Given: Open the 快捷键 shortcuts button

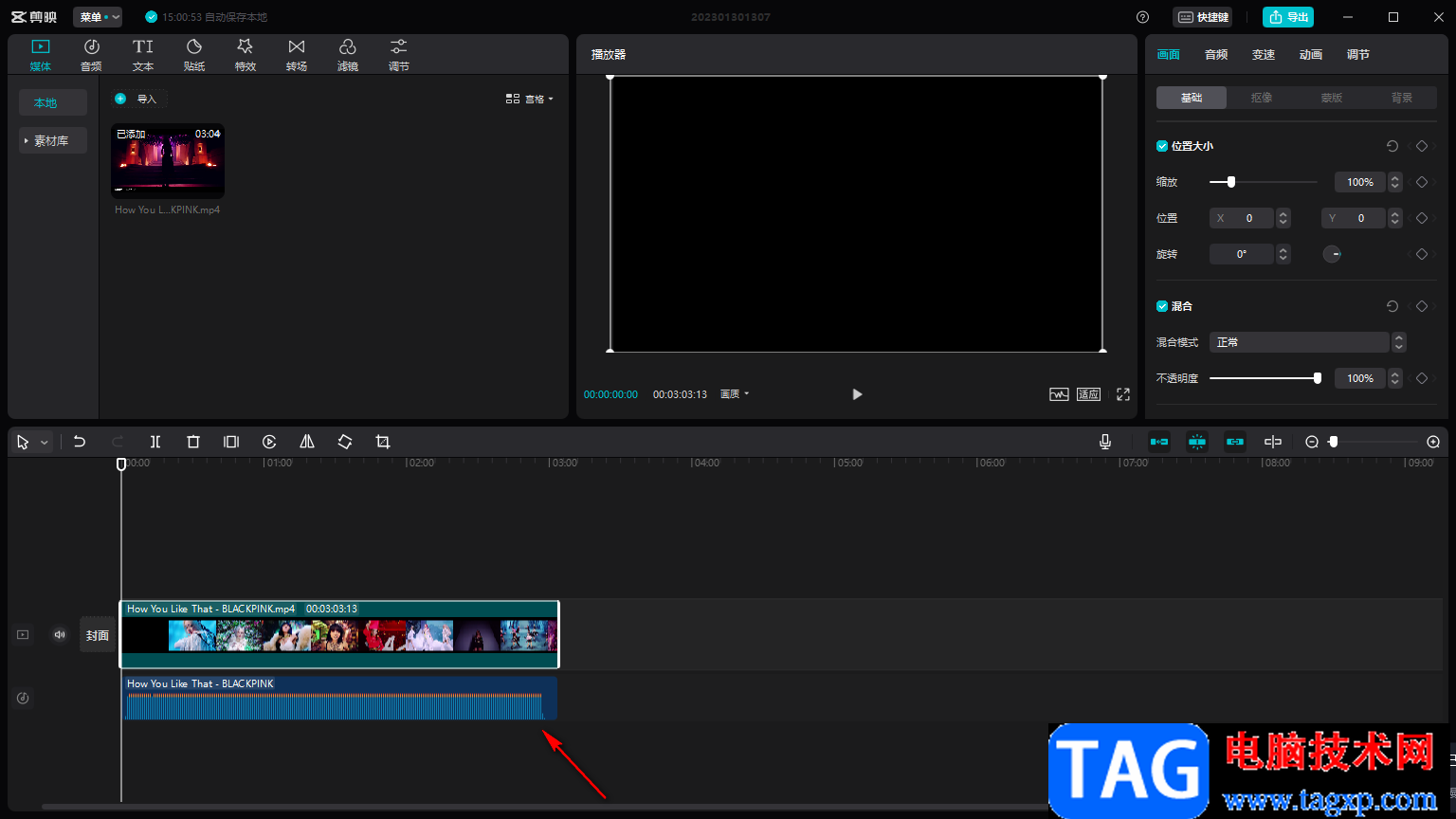Looking at the screenshot, I should 1203,17.
